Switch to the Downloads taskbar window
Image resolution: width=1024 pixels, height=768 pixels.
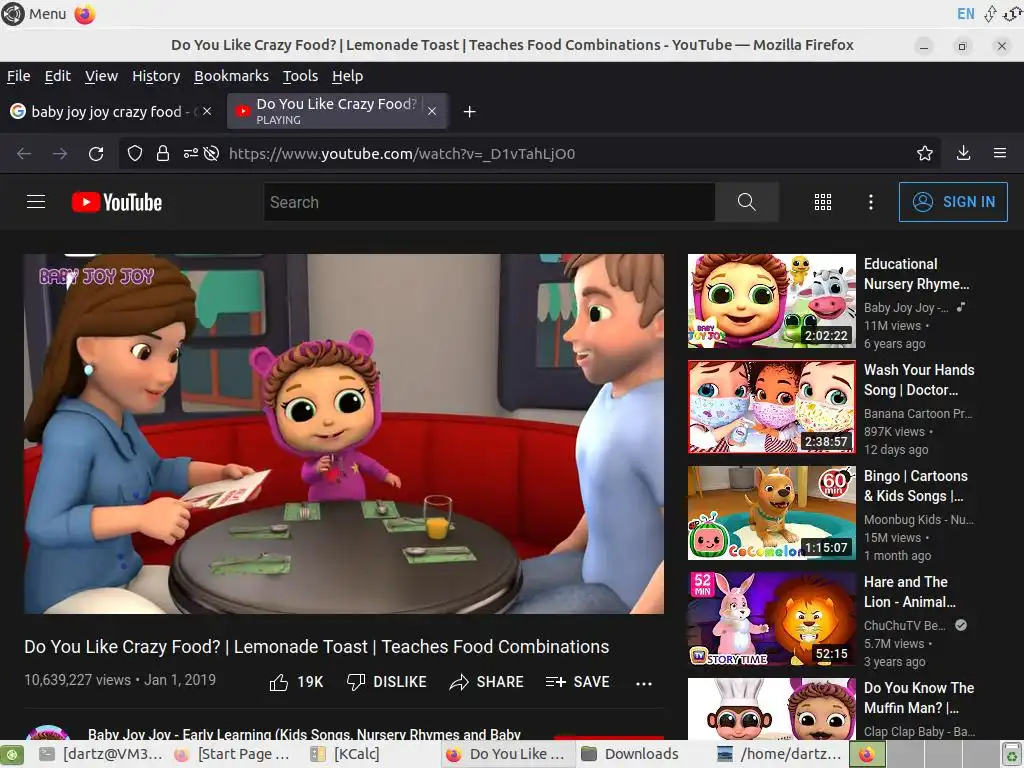click(630, 754)
